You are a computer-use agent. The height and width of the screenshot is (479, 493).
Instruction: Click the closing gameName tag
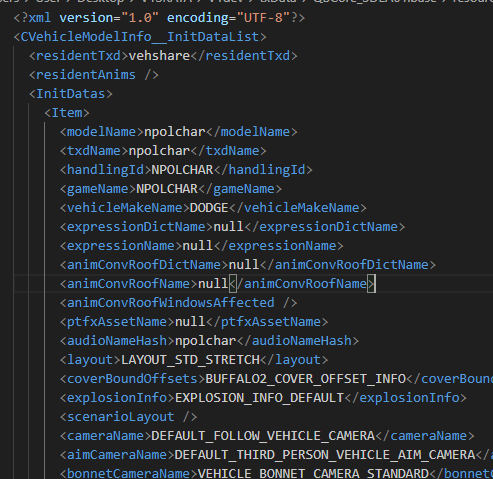[x=240, y=189]
